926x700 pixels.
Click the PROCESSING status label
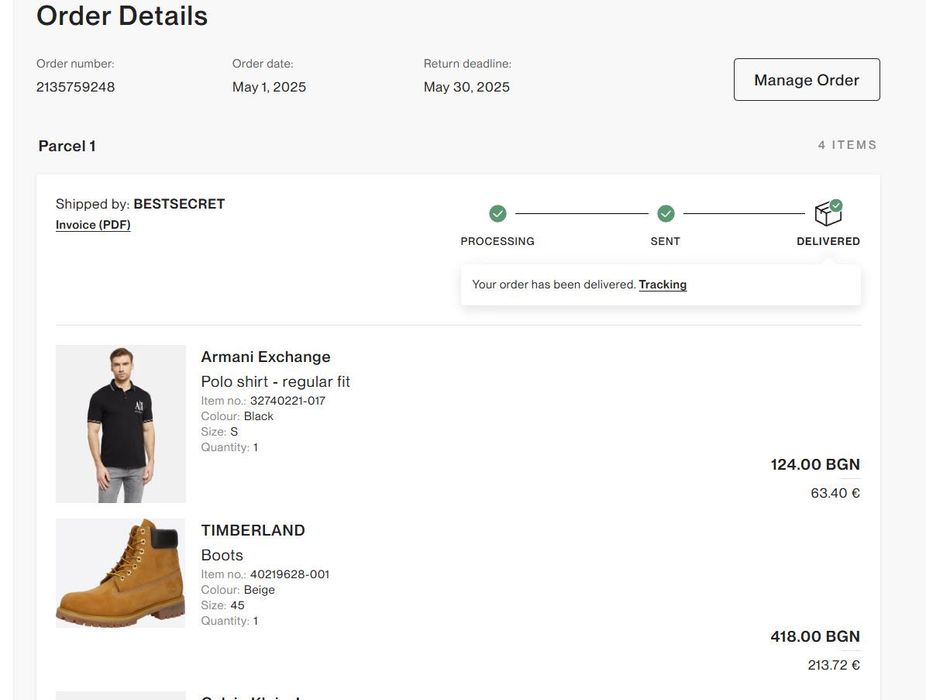[x=497, y=241]
